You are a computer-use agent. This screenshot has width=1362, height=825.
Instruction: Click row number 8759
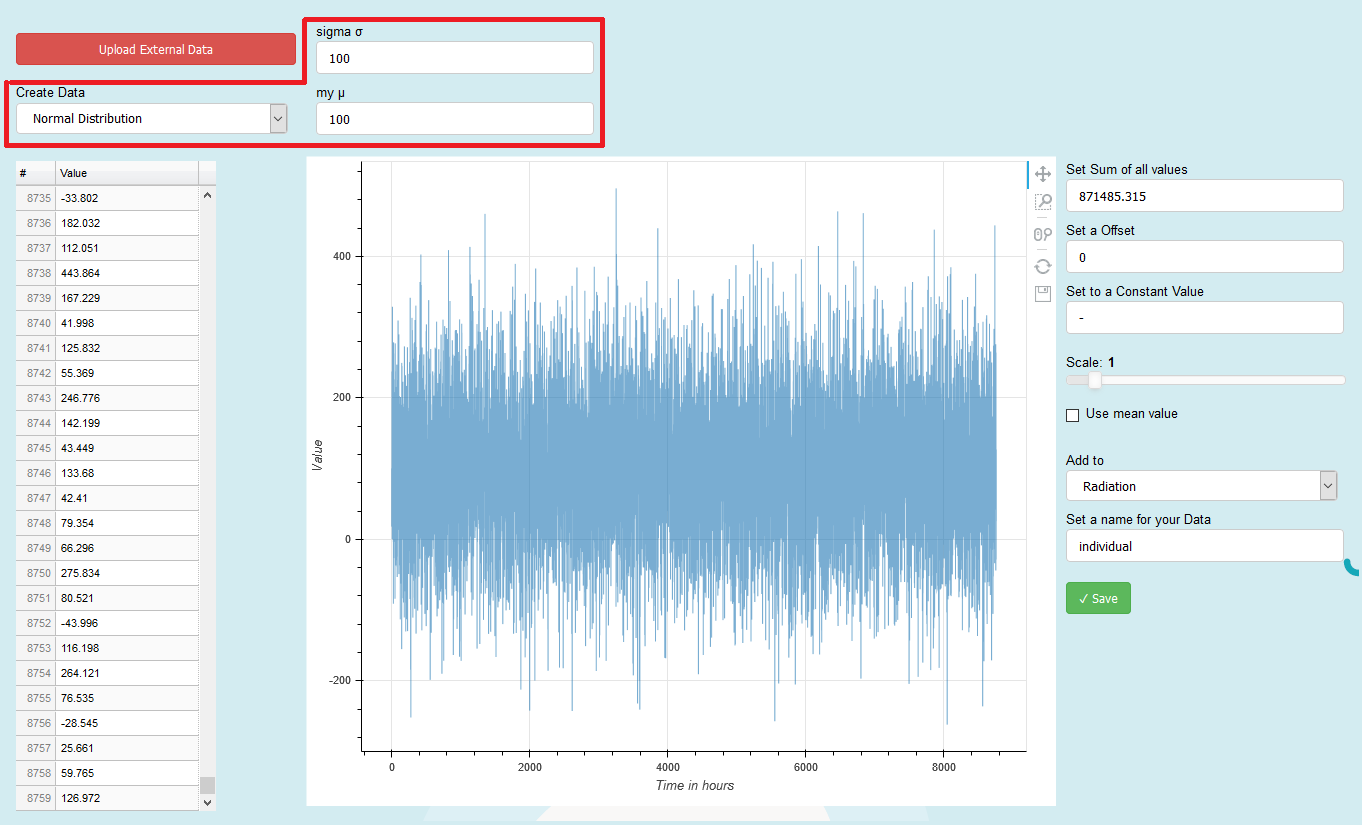pyautogui.click(x=35, y=798)
